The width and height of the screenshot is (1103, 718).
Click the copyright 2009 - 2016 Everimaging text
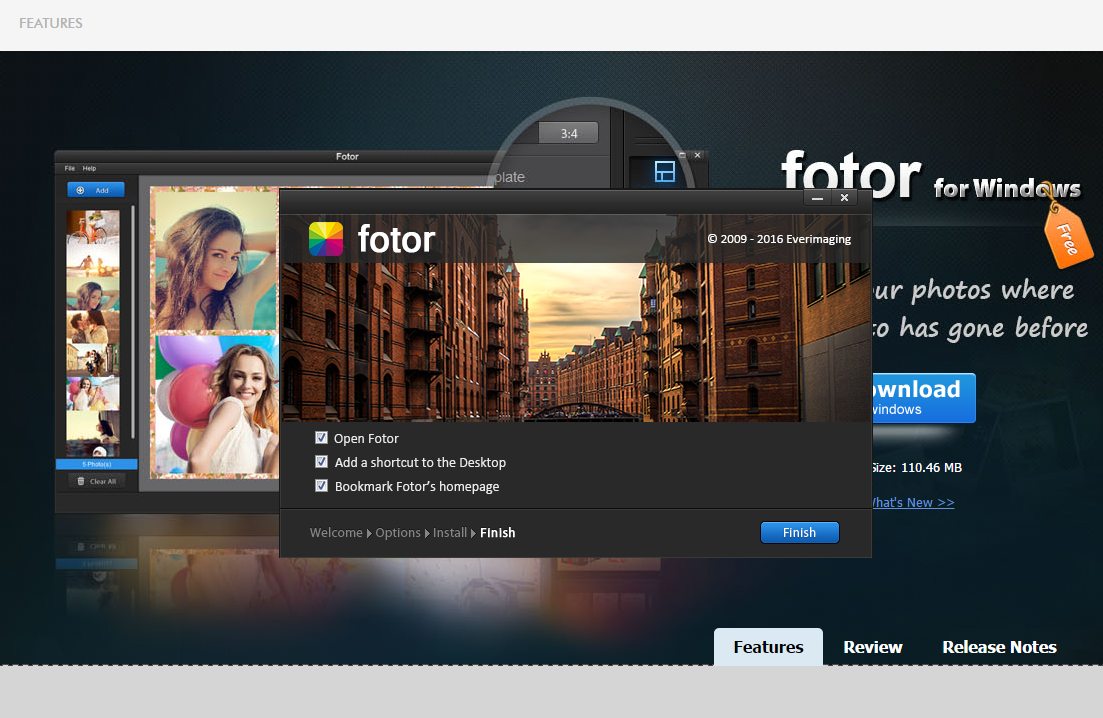click(779, 238)
